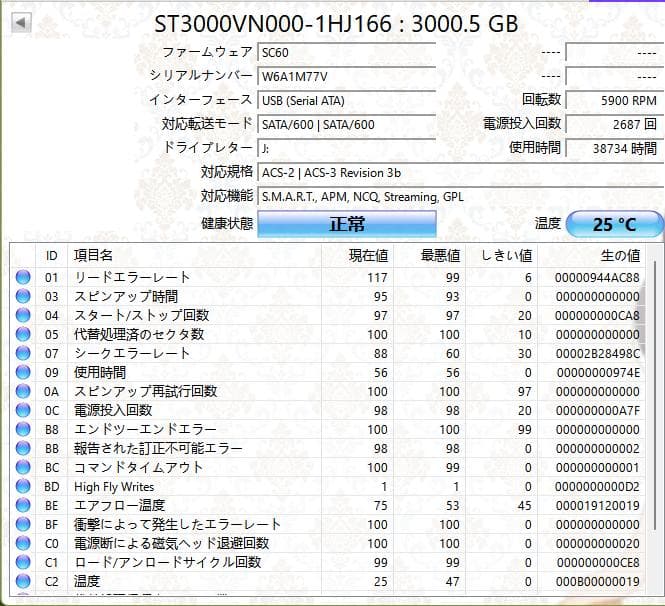
Task: Open the 正常 health status button
Action: [x=347, y=224]
